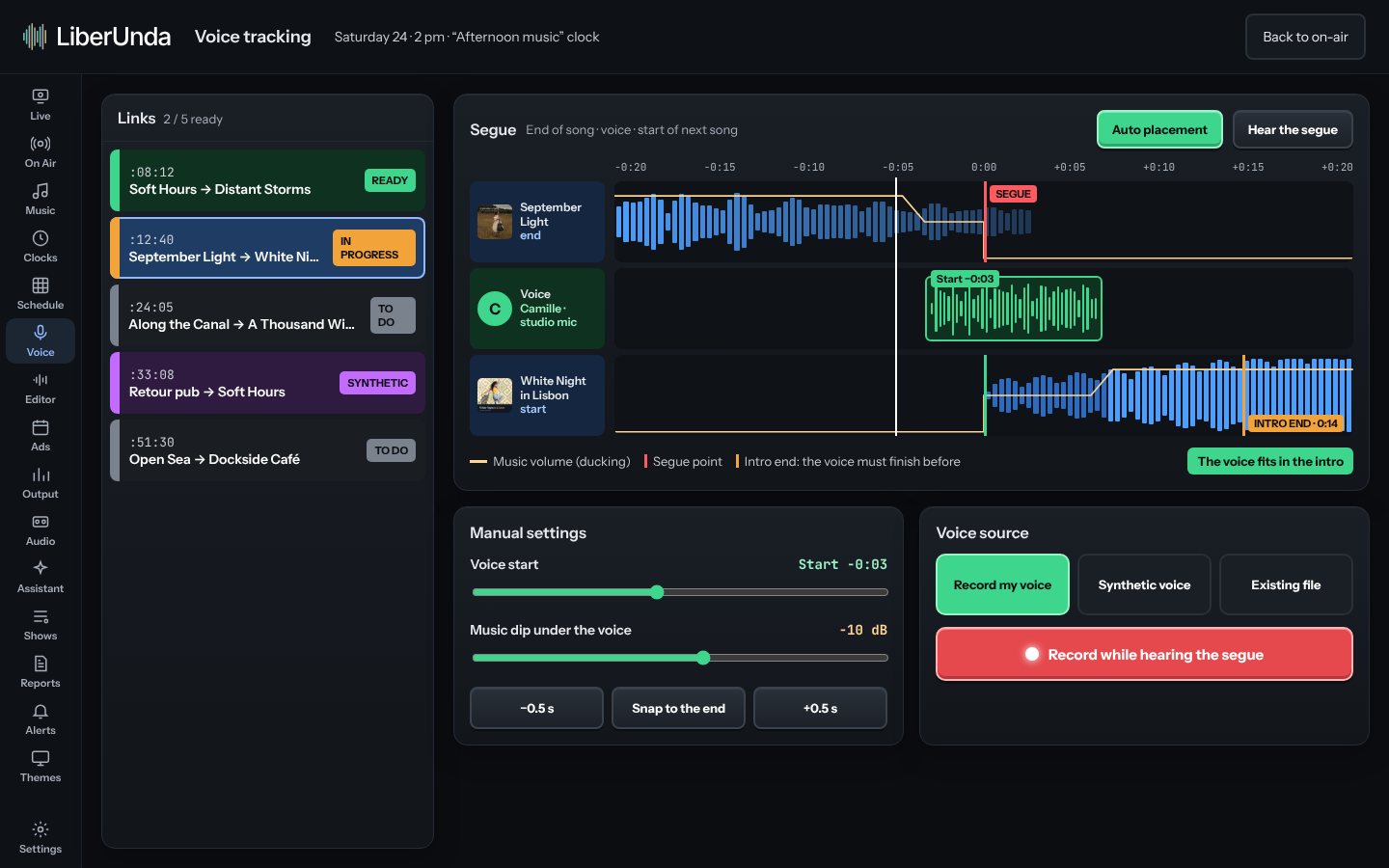This screenshot has width=1389, height=868.
Task: Click the Voice start slider handle
Action: [657, 592]
